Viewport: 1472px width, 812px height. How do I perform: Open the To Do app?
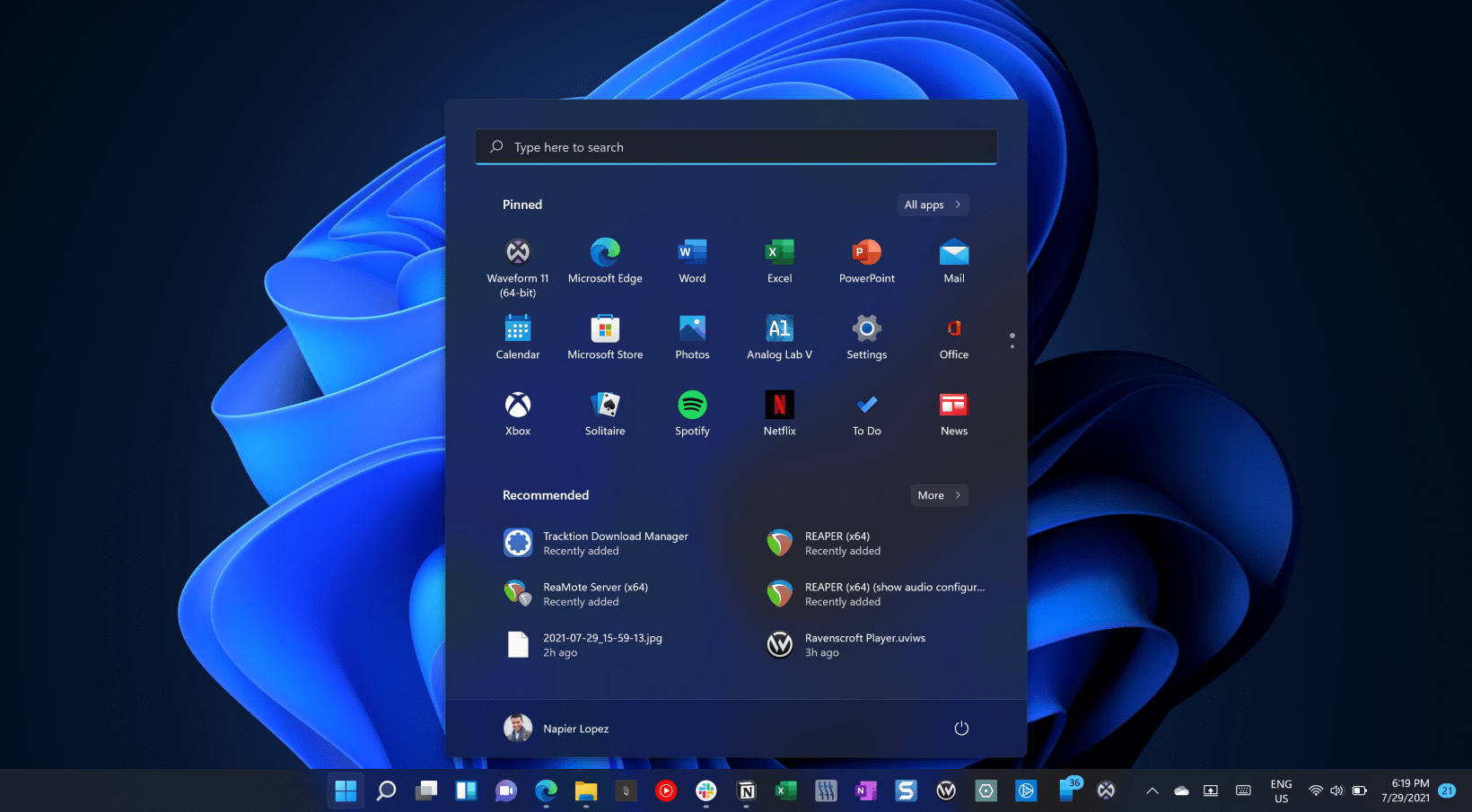pyautogui.click(x=866, y=414)
